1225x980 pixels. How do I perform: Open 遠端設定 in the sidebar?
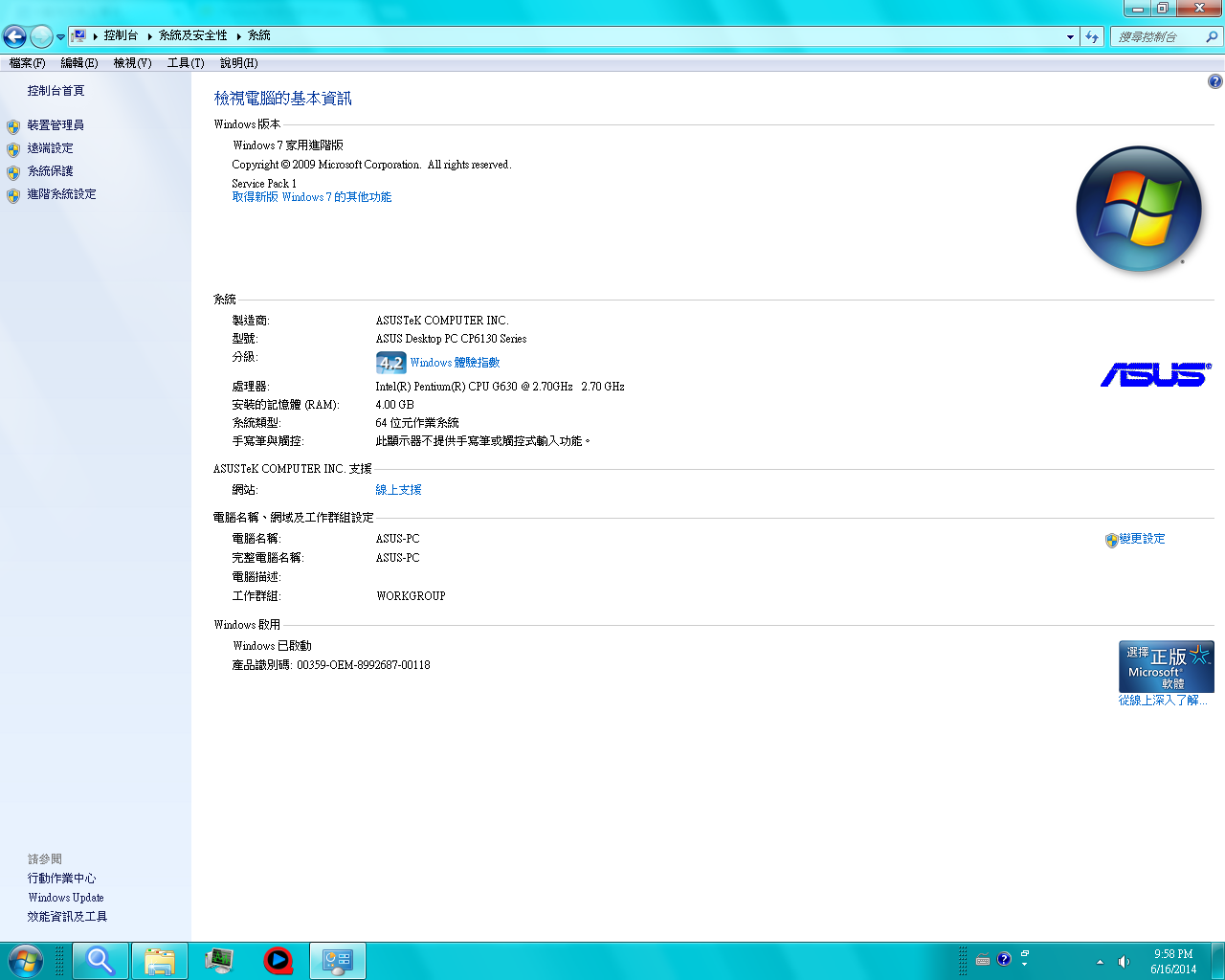click(x=50, y=148)
